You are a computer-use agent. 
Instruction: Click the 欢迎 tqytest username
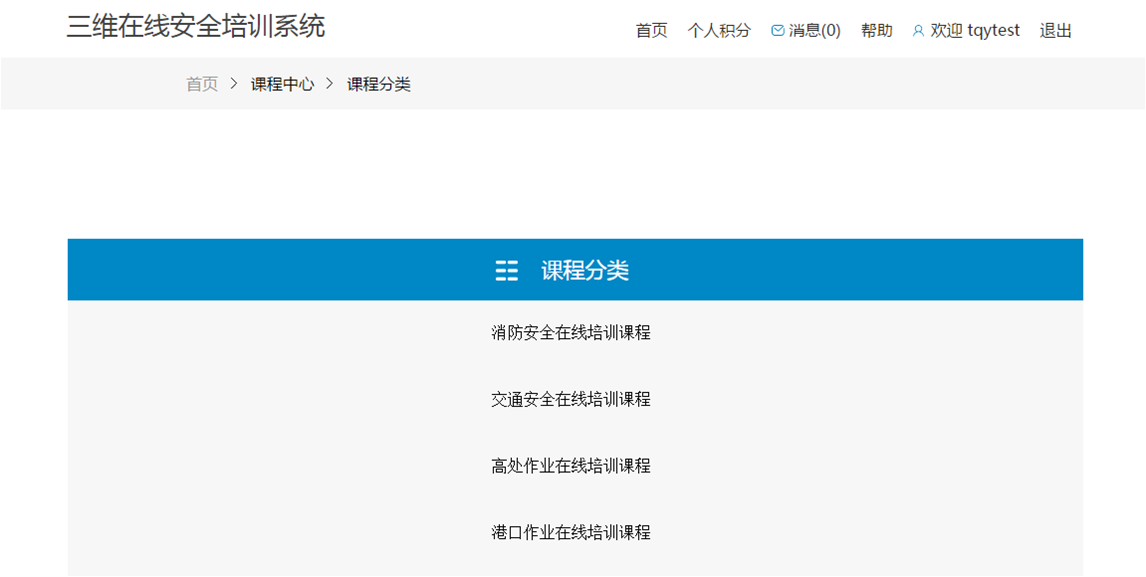tap(975, 31)
